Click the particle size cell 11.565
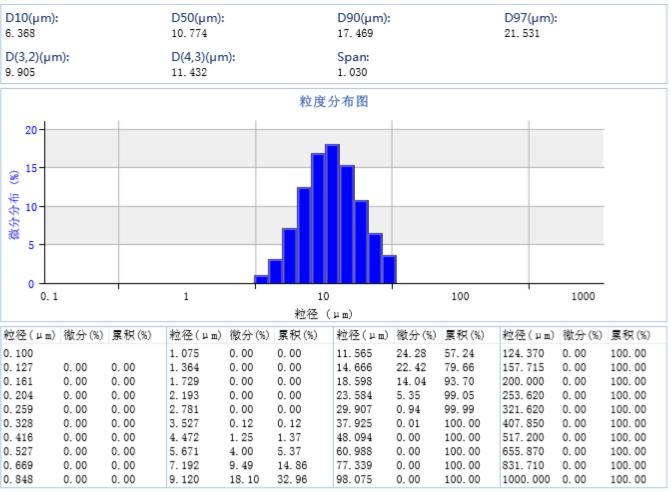 point(354,353)
